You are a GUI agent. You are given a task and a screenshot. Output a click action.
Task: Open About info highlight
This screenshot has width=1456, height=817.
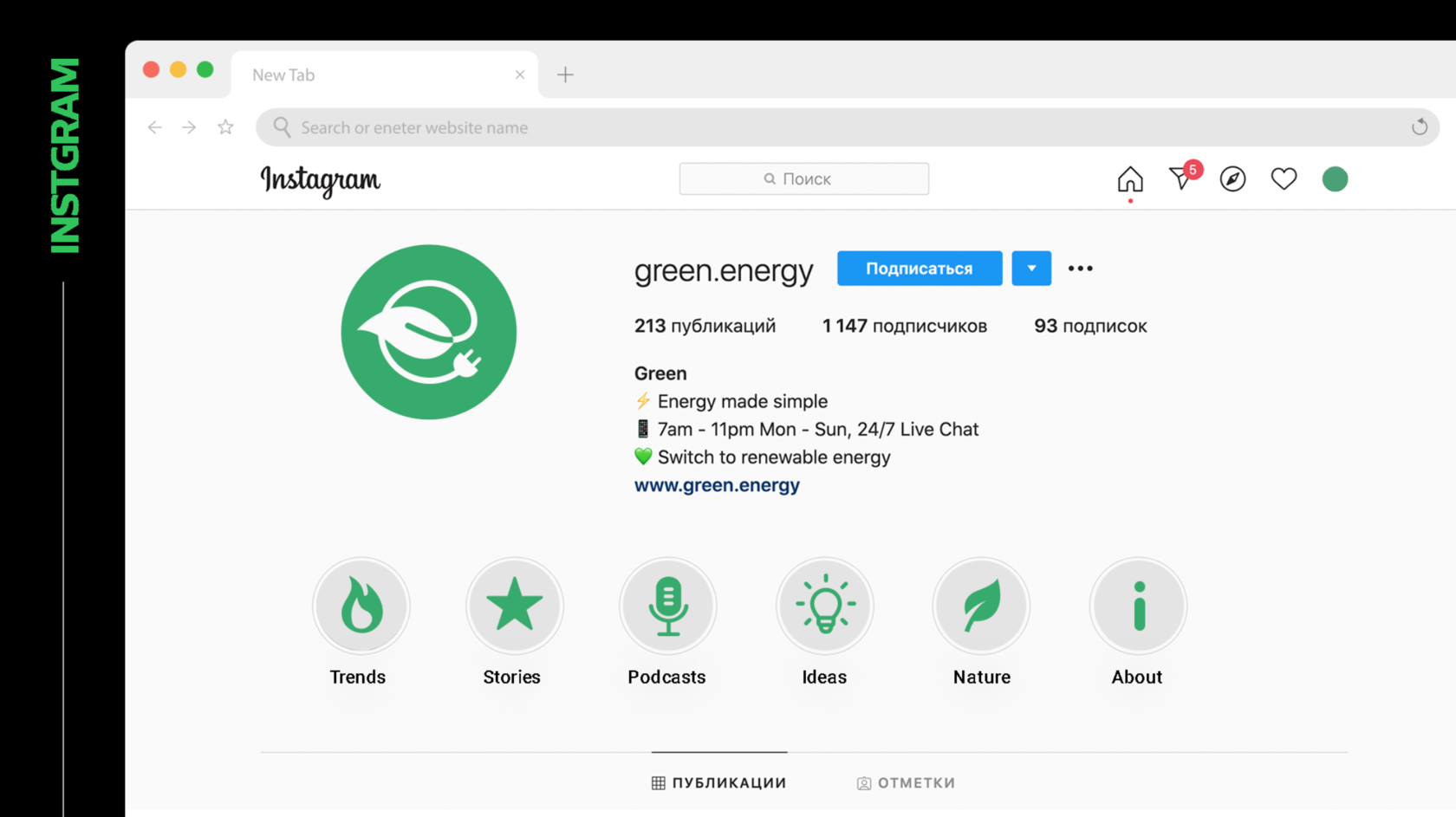click(1138, 606)
